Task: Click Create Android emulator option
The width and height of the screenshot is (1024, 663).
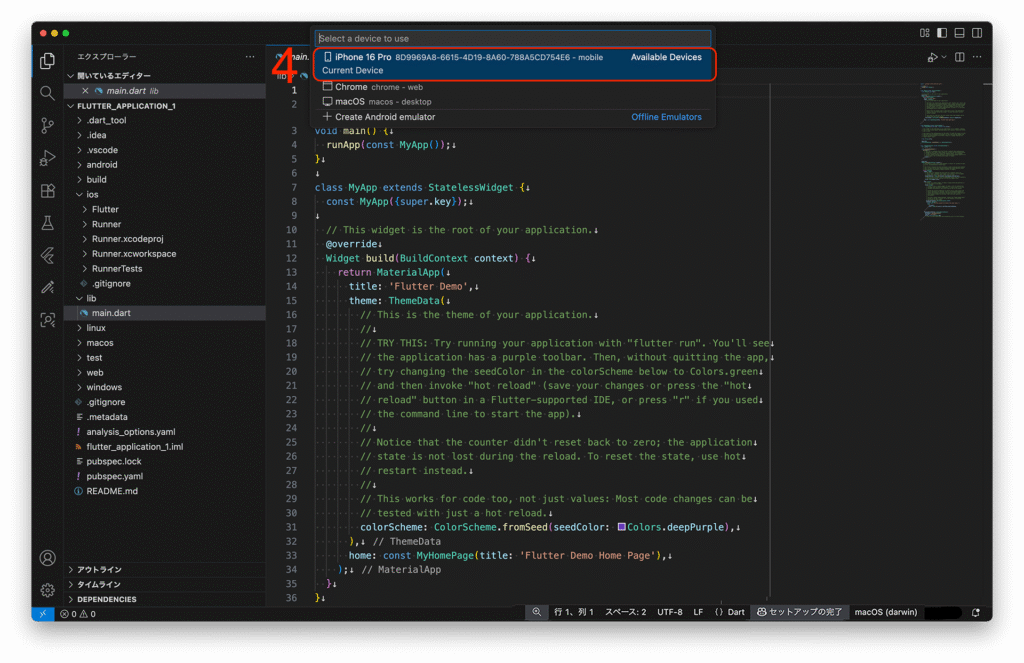Action: tap(384, 117)
